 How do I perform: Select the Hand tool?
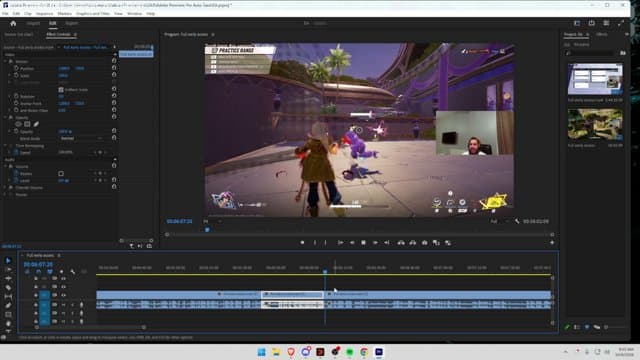coord(8,323)
